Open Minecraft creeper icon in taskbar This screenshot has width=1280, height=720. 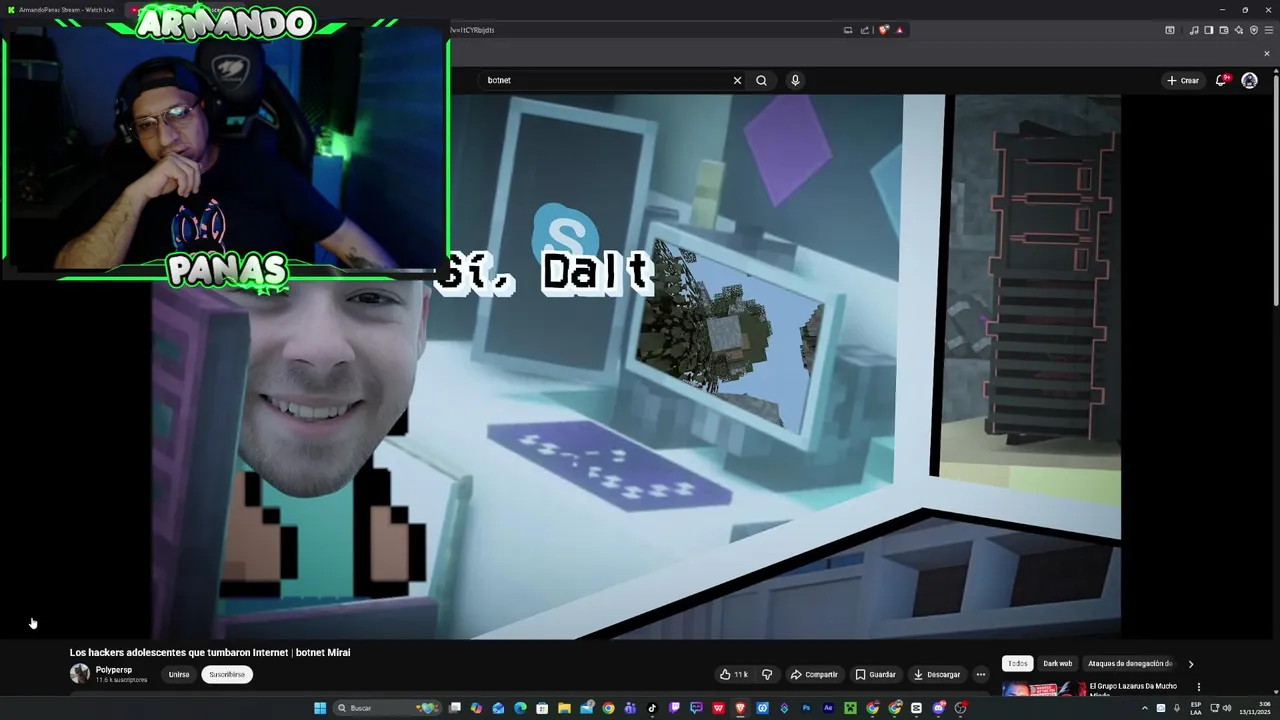850,708
